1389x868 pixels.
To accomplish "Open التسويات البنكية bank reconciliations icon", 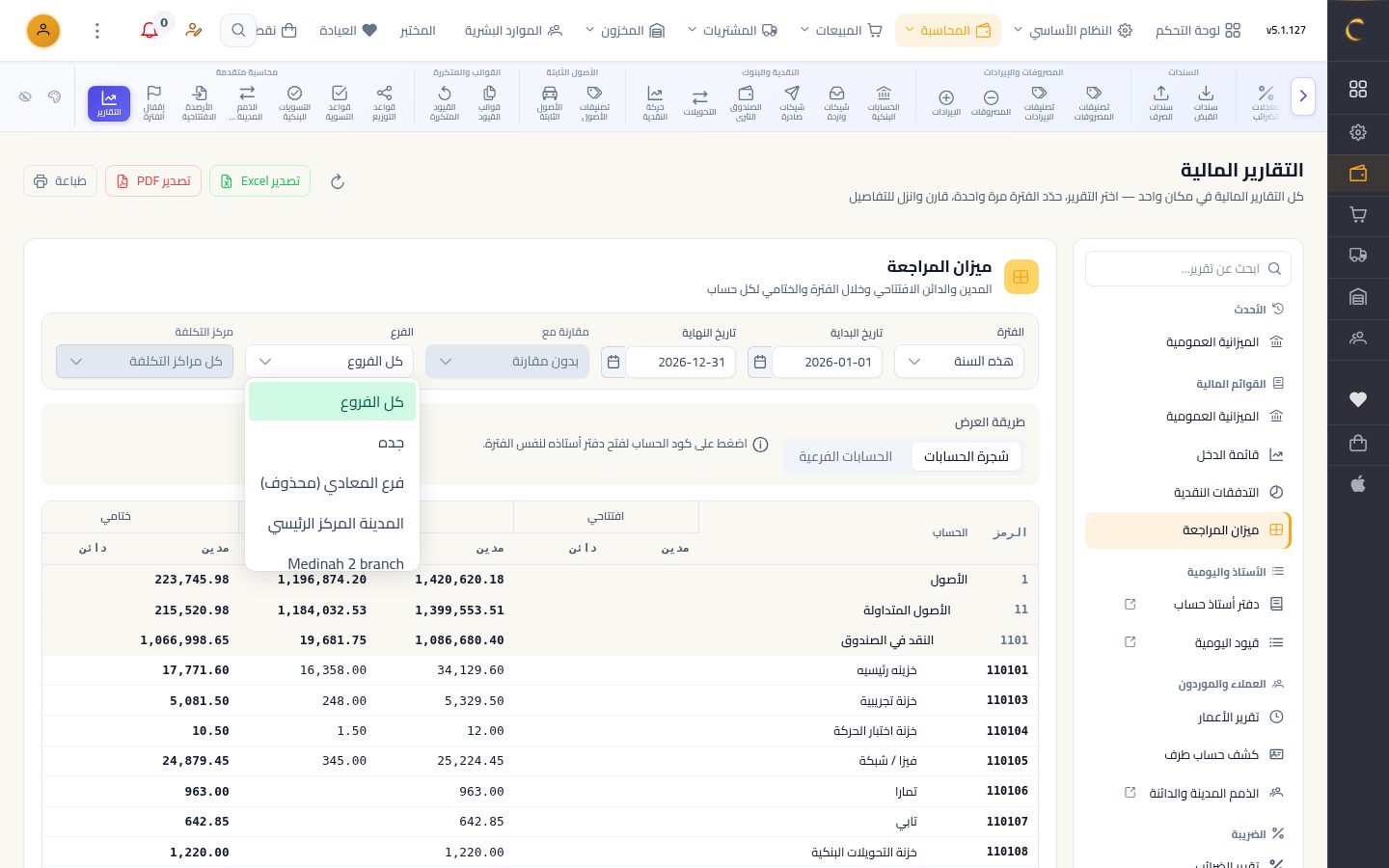I will [x=294, y=103].
